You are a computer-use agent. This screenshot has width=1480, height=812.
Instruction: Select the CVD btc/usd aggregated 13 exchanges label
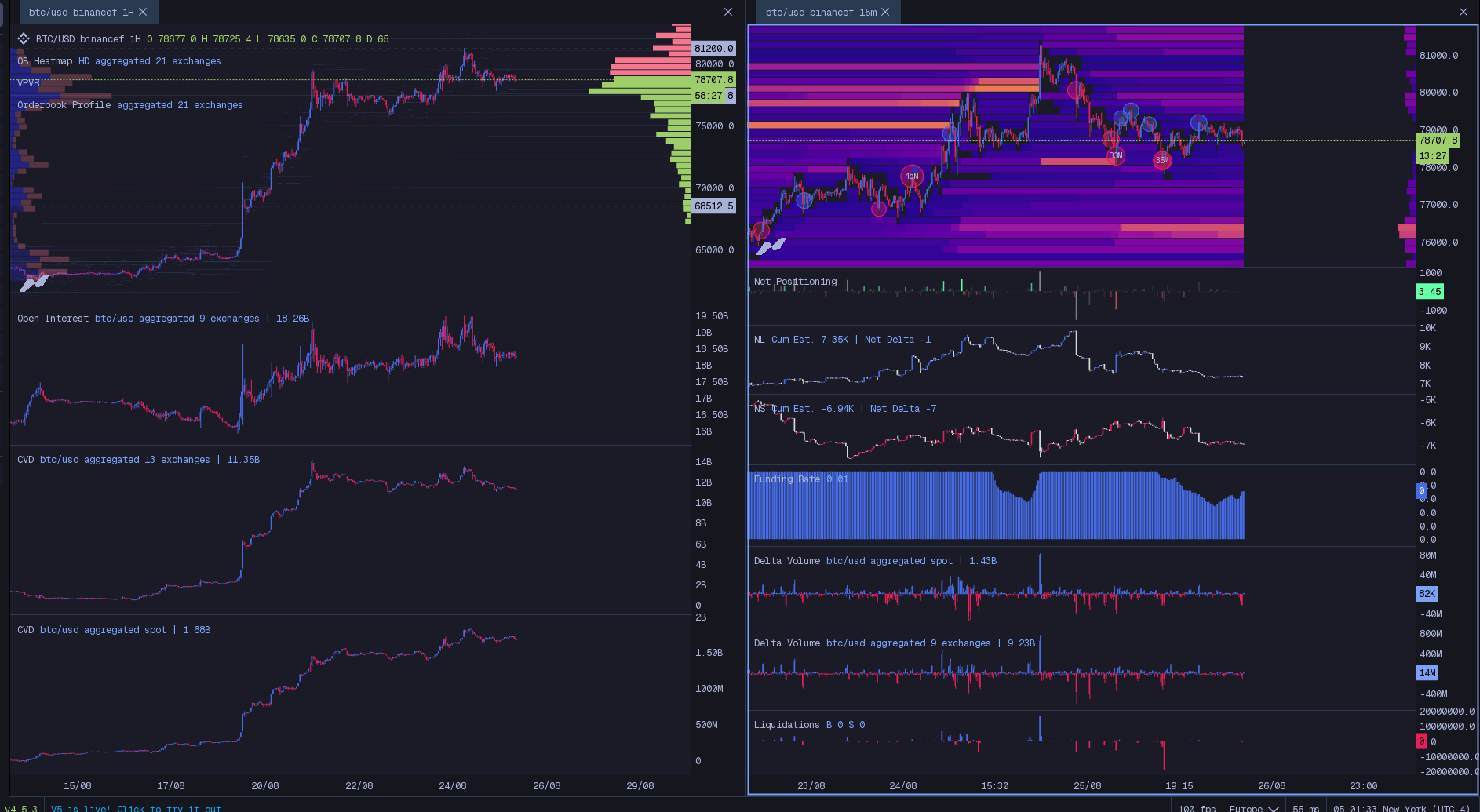(138, 460)
